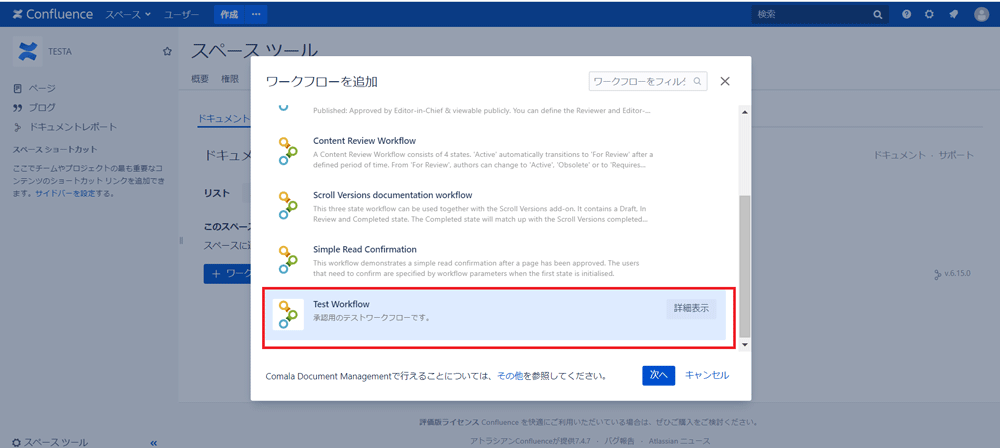
Task: Open ブログ in the sidebar
Action: [x=42, y=107]
